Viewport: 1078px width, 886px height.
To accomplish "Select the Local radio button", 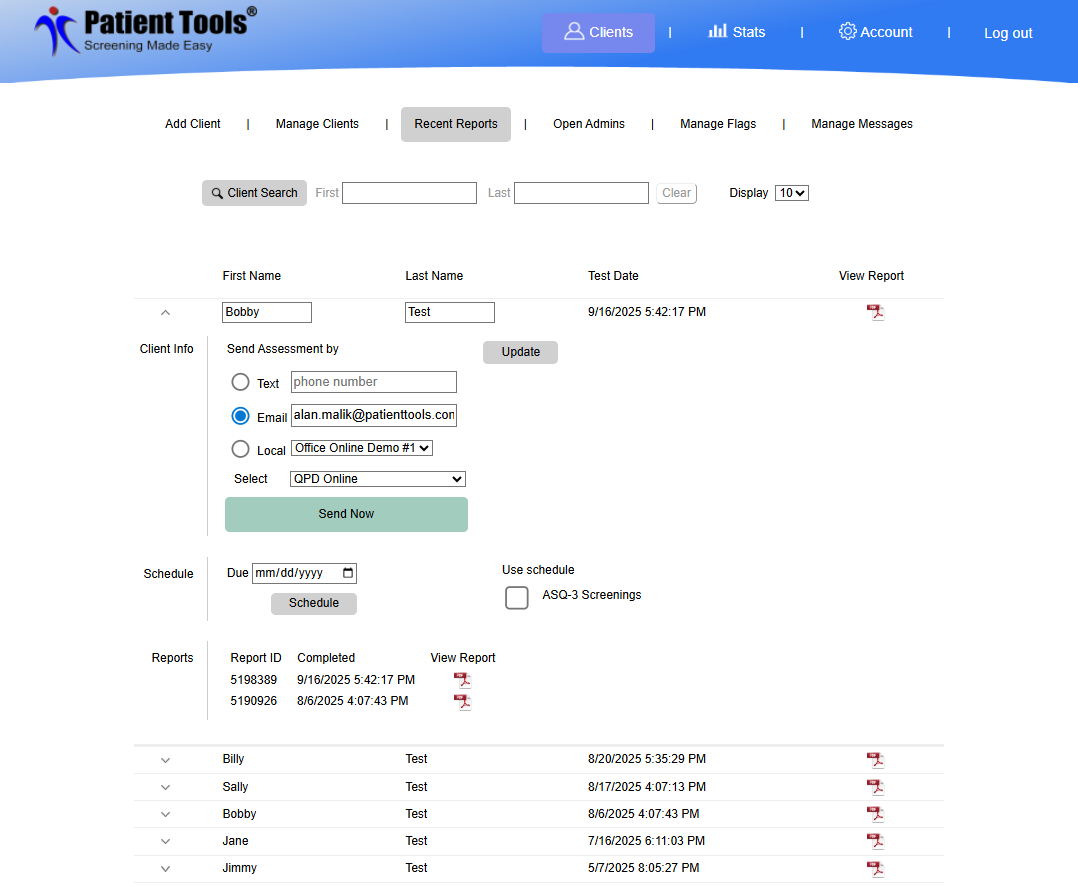I will [x=241, y=449].
